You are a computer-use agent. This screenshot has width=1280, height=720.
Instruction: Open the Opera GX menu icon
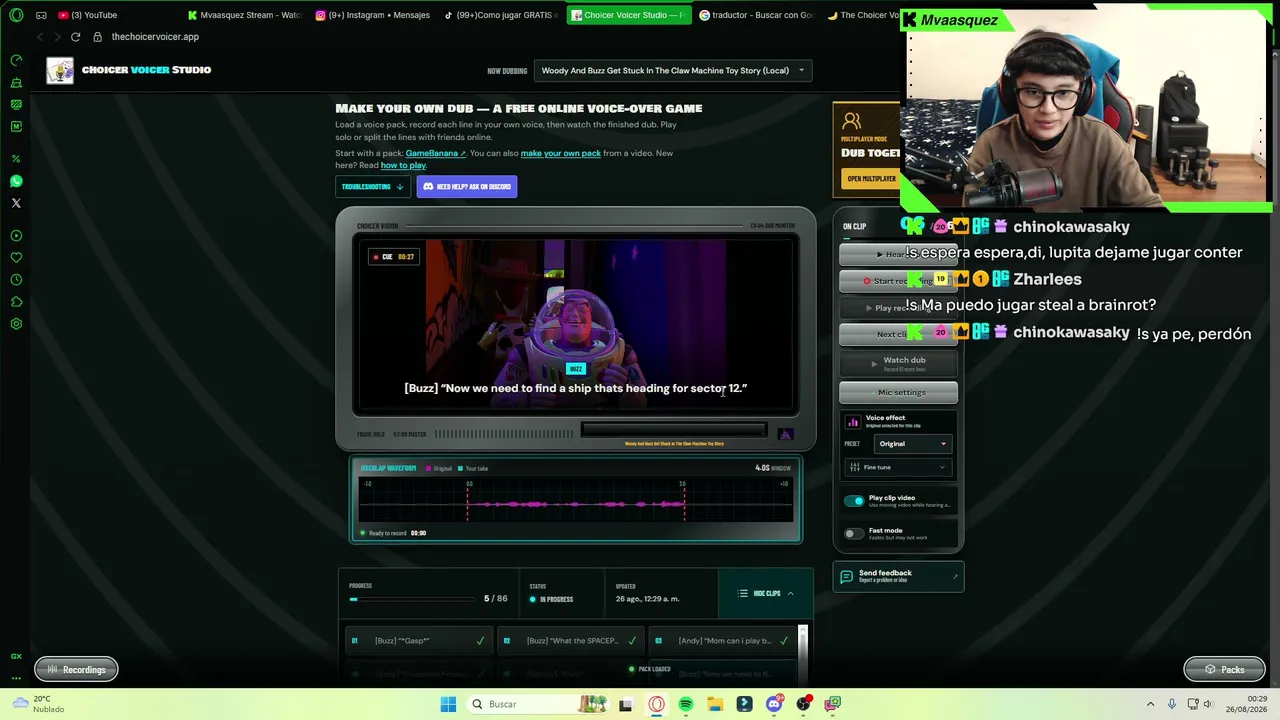point(16,15)
